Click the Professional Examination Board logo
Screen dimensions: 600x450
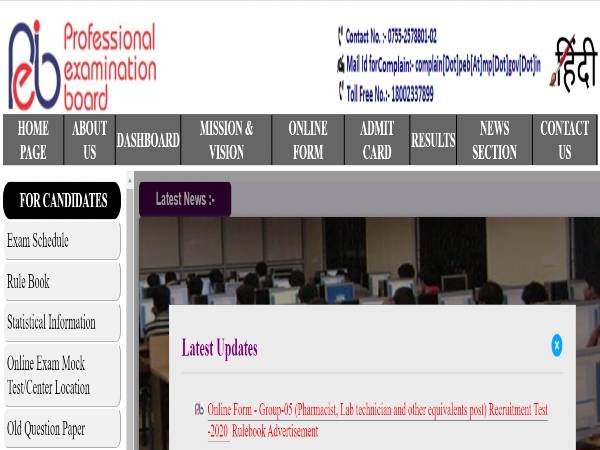pos(84,66)
